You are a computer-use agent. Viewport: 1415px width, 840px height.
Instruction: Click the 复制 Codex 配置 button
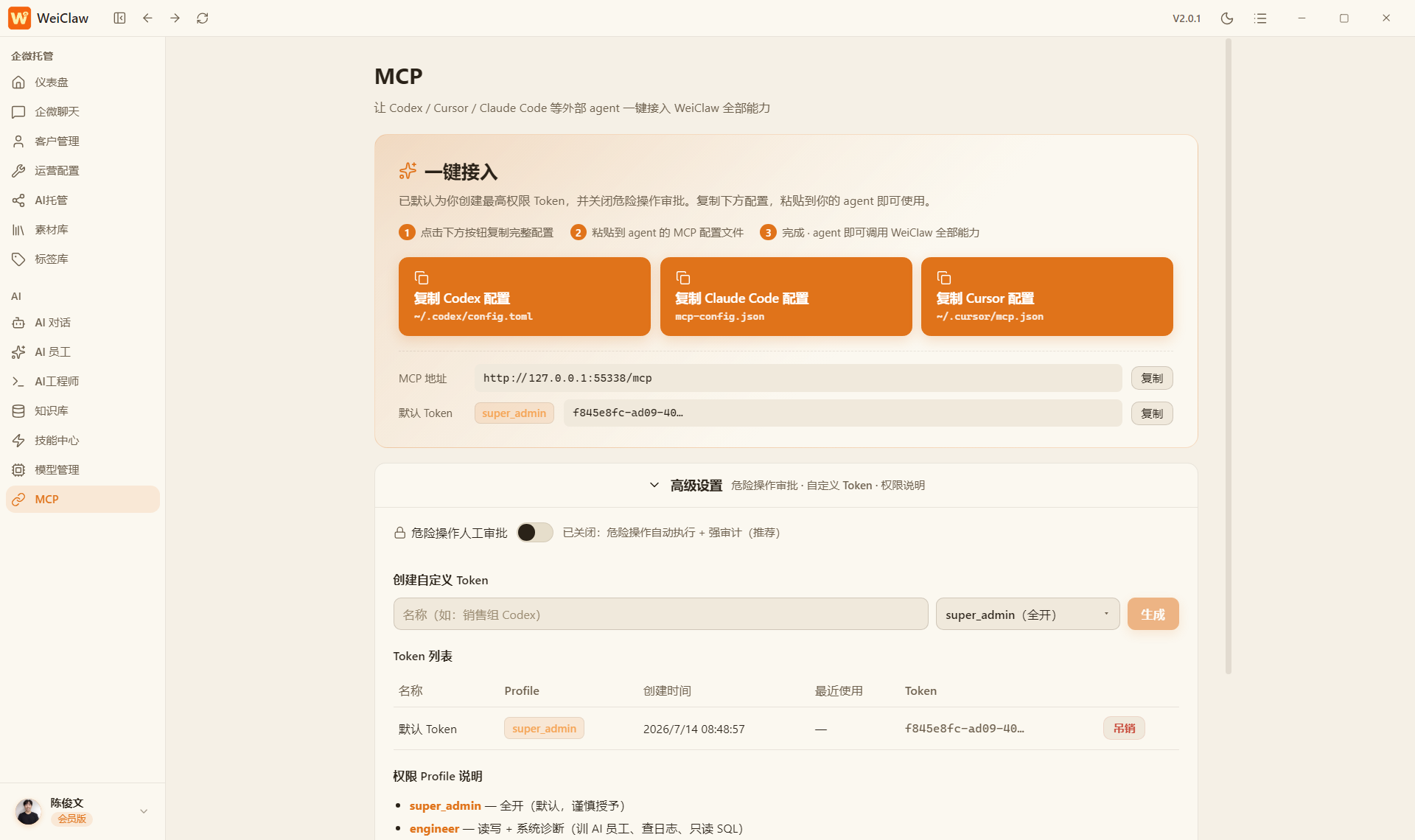pyautogui.click(x=525, y=296)
